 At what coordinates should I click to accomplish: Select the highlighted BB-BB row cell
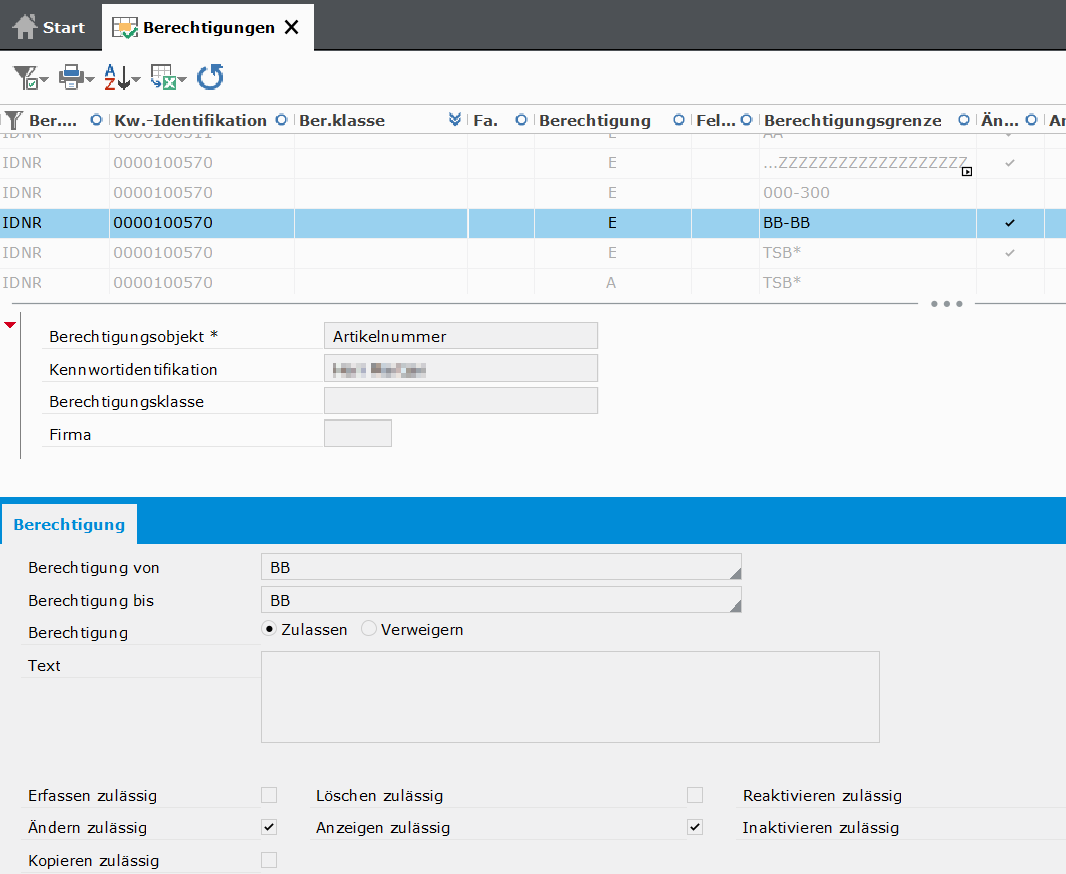(867, 223)
